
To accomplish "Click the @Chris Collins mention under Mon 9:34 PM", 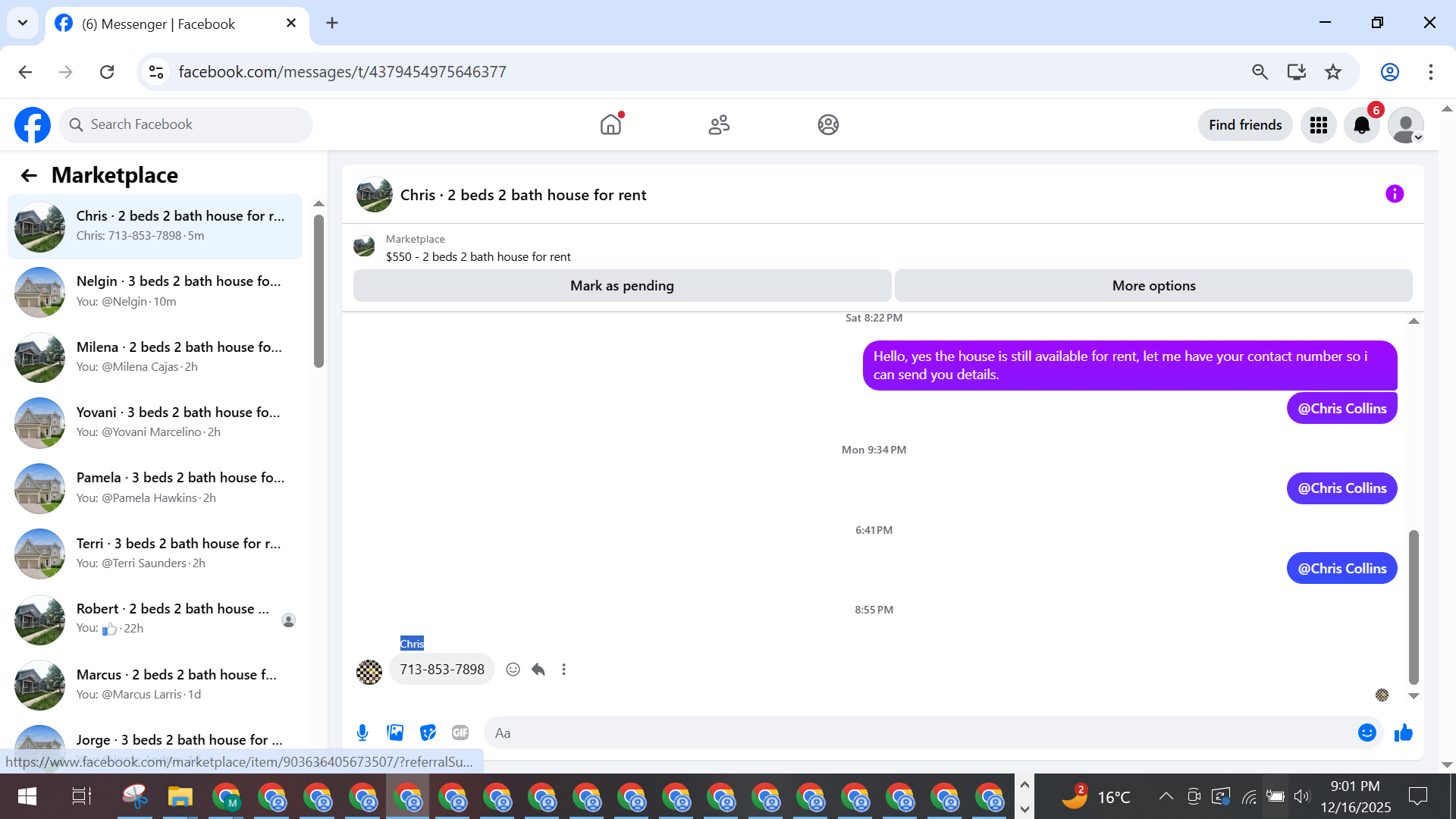I will point(1341,488).
